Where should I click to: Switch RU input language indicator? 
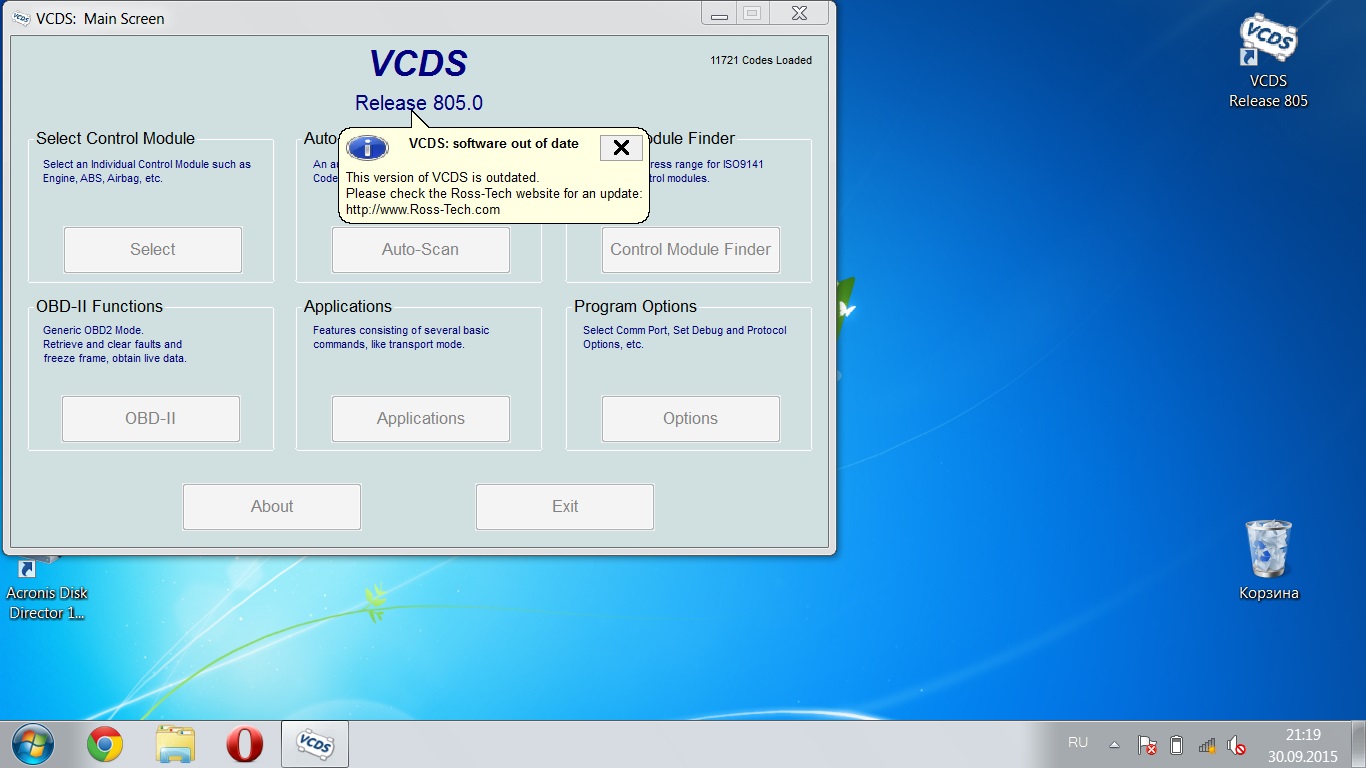point(1078,742)
